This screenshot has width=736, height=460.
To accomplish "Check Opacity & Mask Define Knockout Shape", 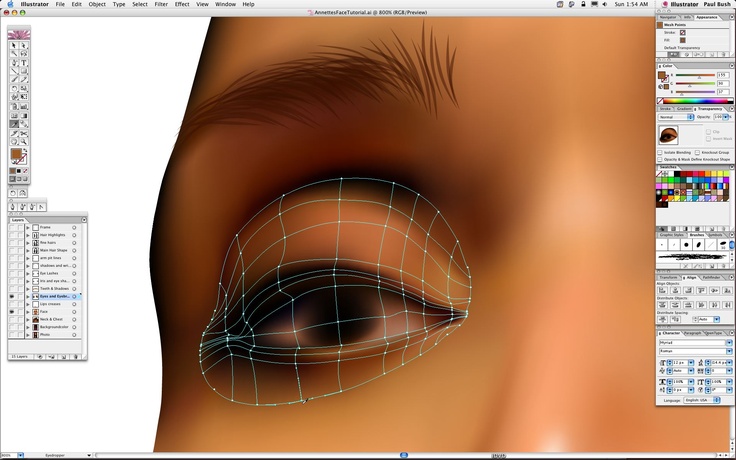I will coord(660,160).
